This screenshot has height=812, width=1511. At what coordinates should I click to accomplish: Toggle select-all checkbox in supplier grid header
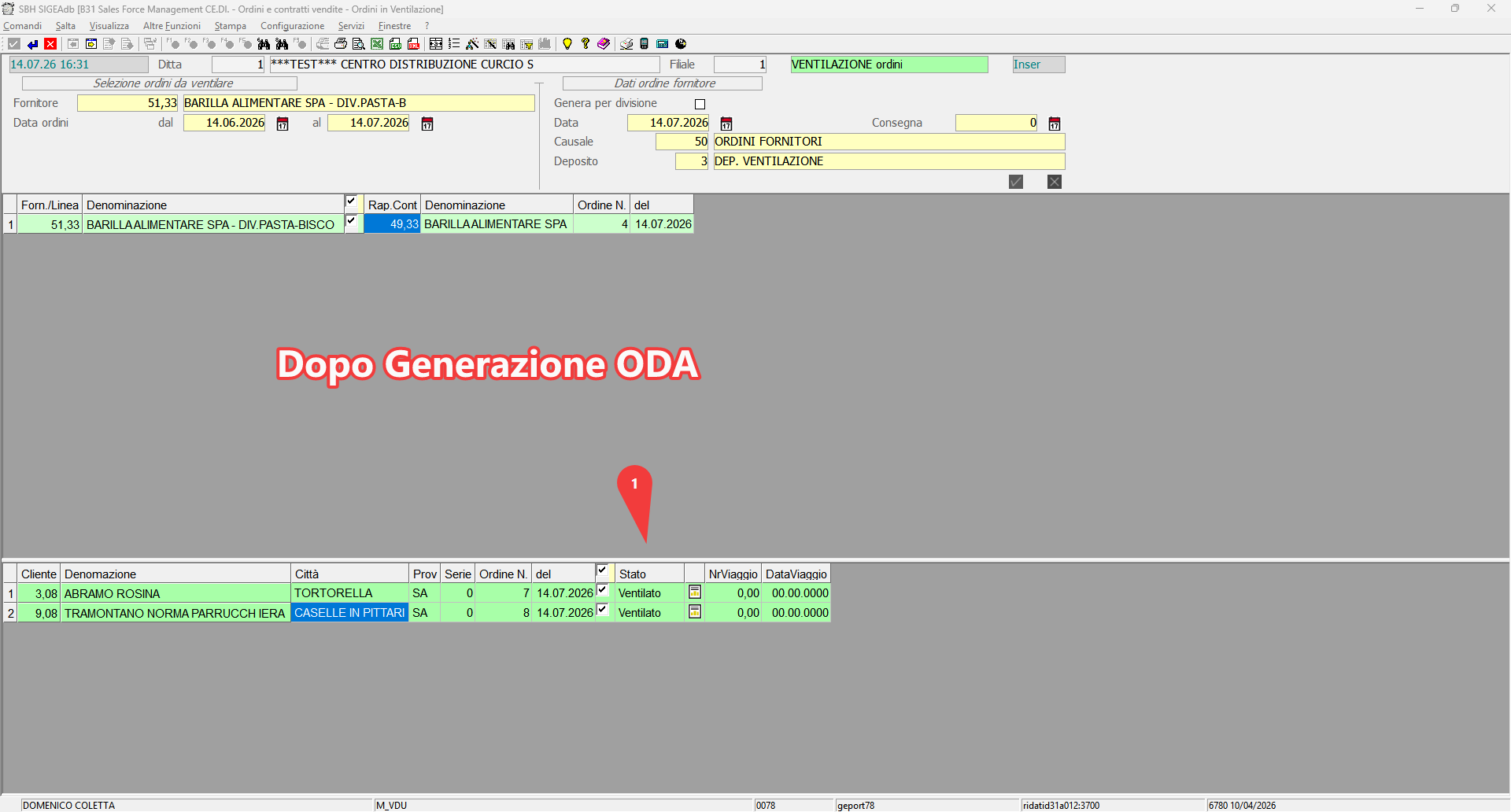click(x=351, y=202)
